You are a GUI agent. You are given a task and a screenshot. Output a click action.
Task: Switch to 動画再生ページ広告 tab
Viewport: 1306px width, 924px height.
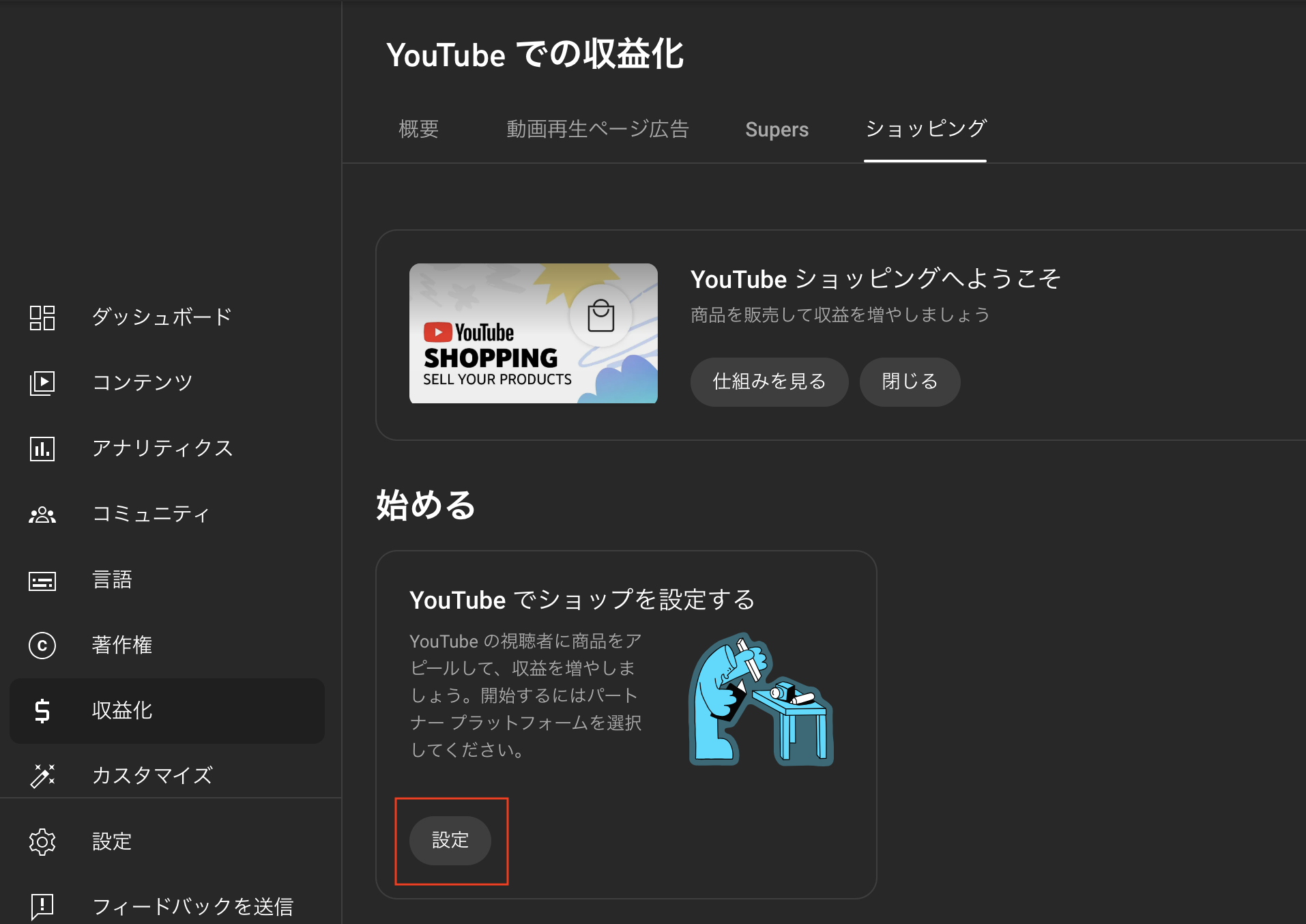coord(598,129)
